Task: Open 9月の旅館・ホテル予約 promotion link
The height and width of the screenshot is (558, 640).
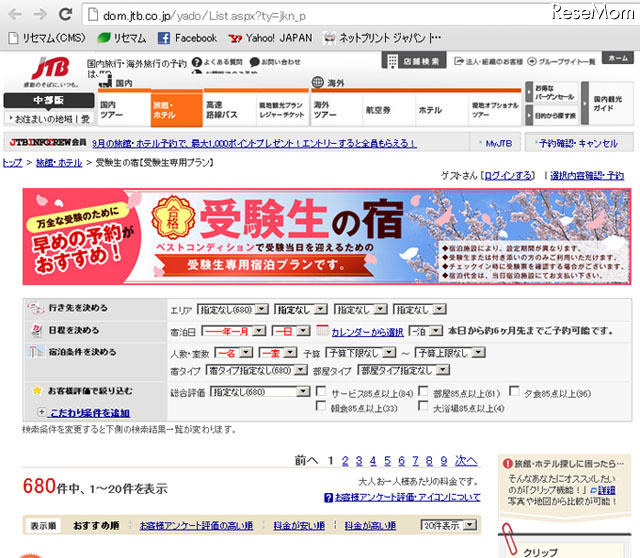Action: click(254, 143)
